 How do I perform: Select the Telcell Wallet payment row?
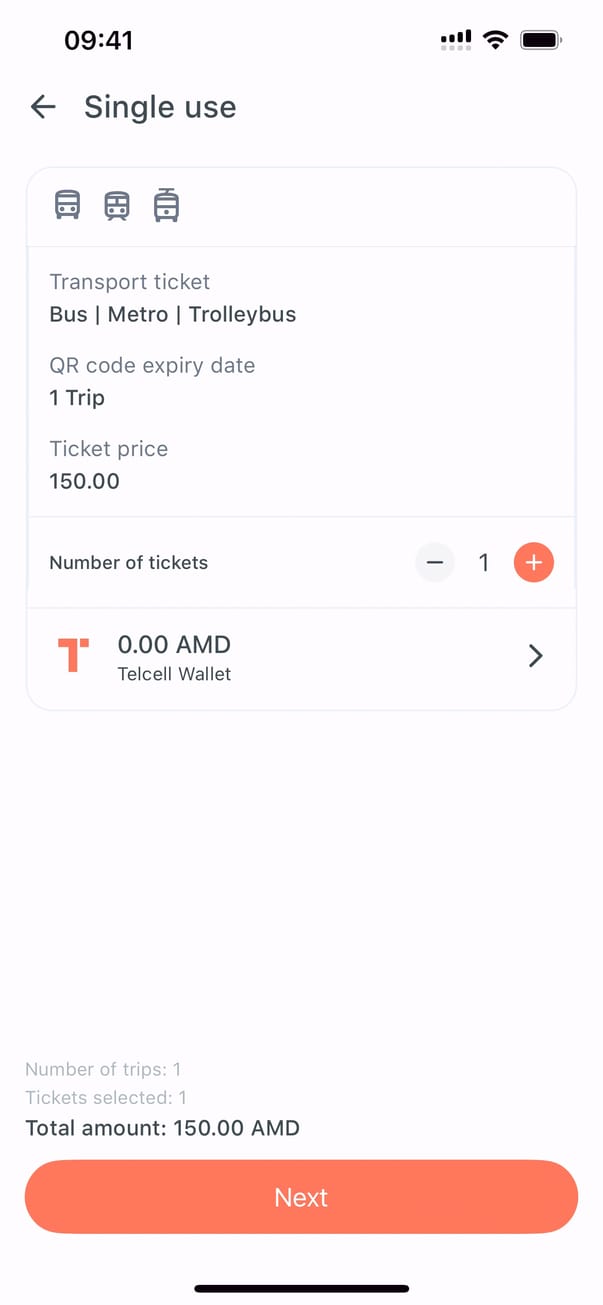tap(301, 657)
